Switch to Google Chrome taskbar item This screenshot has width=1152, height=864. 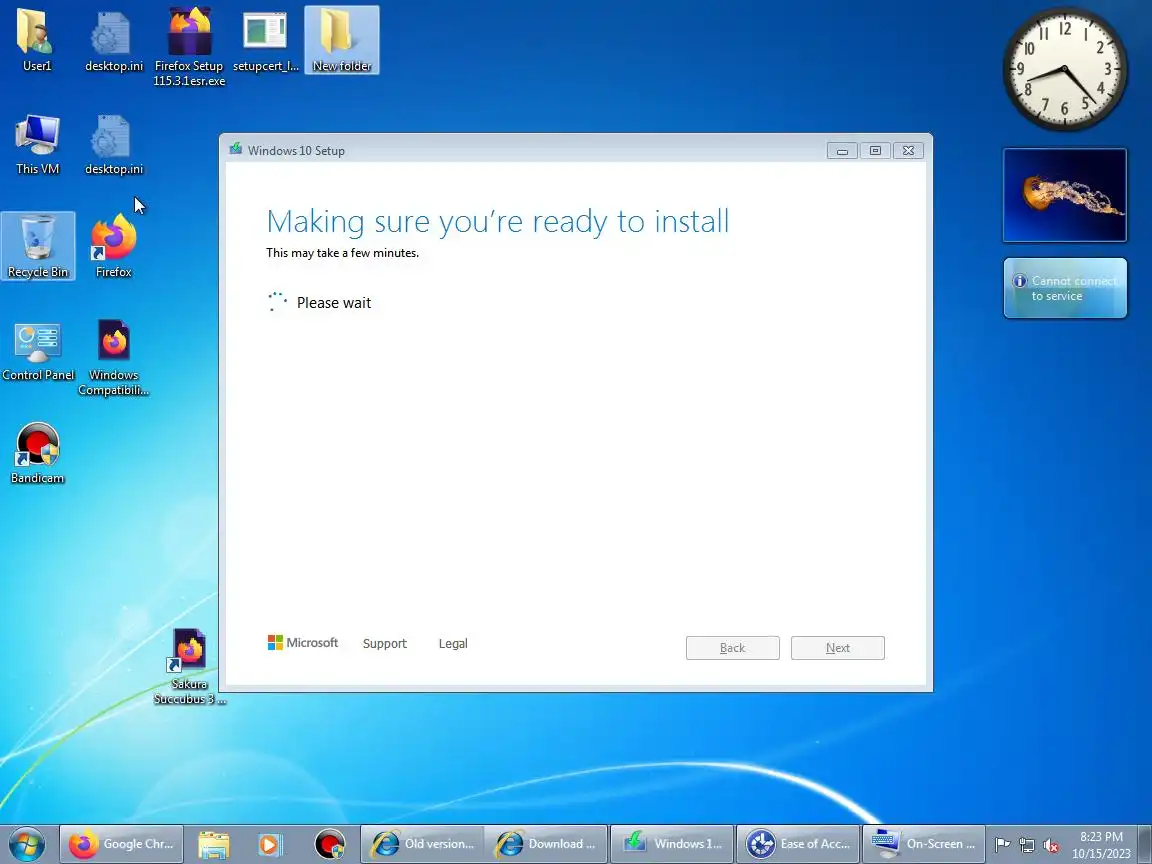click(121, 844)
